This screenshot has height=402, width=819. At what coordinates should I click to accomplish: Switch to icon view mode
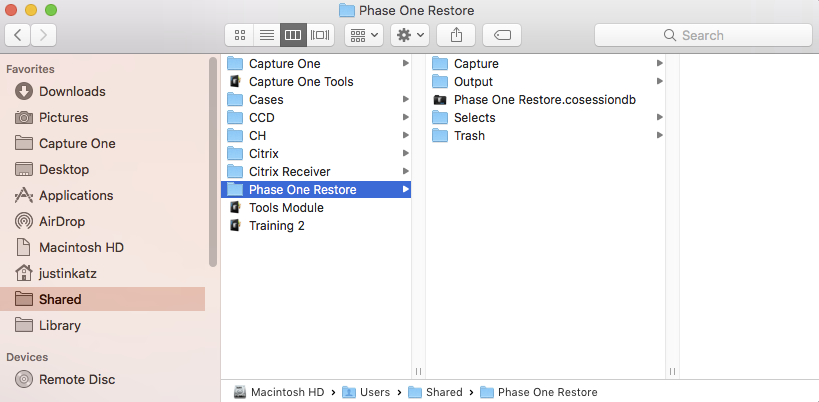[x=240, y=36]
